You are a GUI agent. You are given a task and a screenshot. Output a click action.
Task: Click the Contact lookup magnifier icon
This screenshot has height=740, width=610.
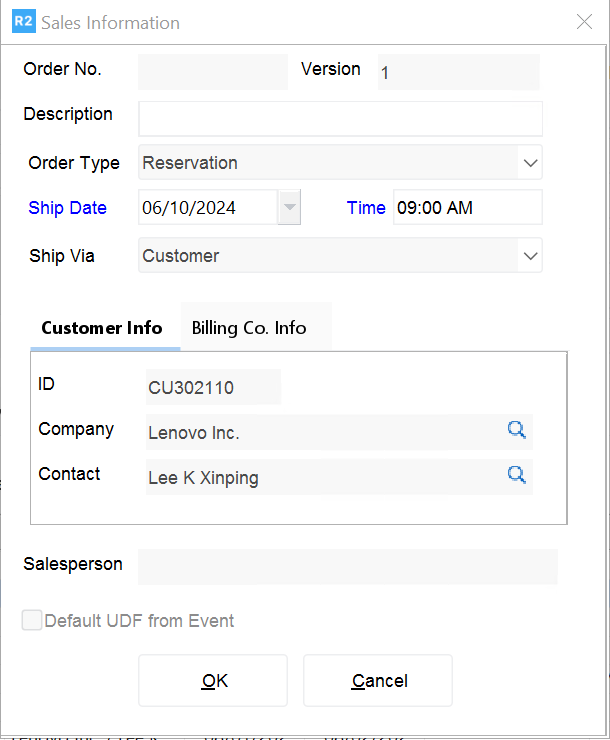pyautogui.click(x=516, y=475)
